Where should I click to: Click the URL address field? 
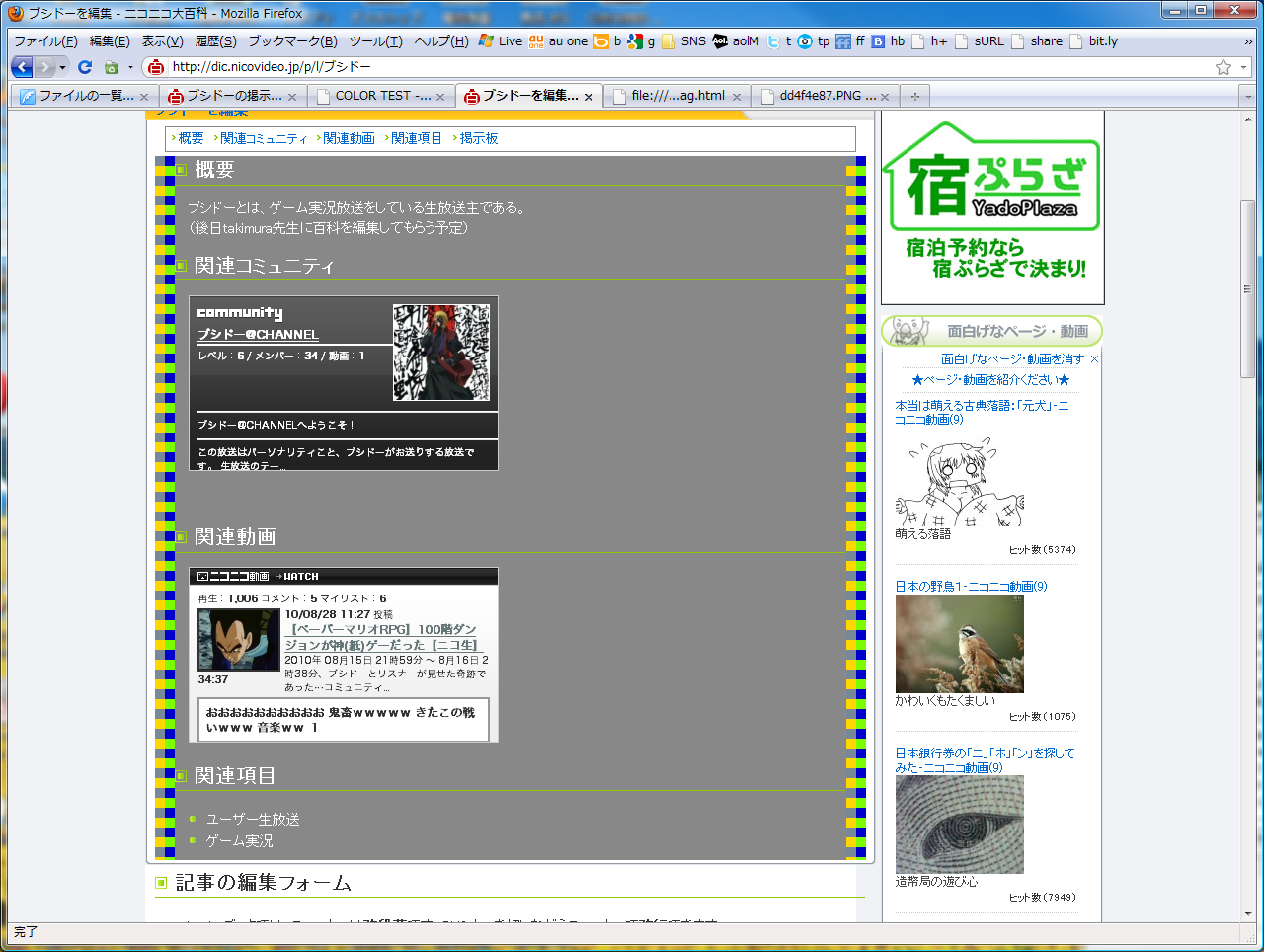pyautogui.click(x=689, y=67)
